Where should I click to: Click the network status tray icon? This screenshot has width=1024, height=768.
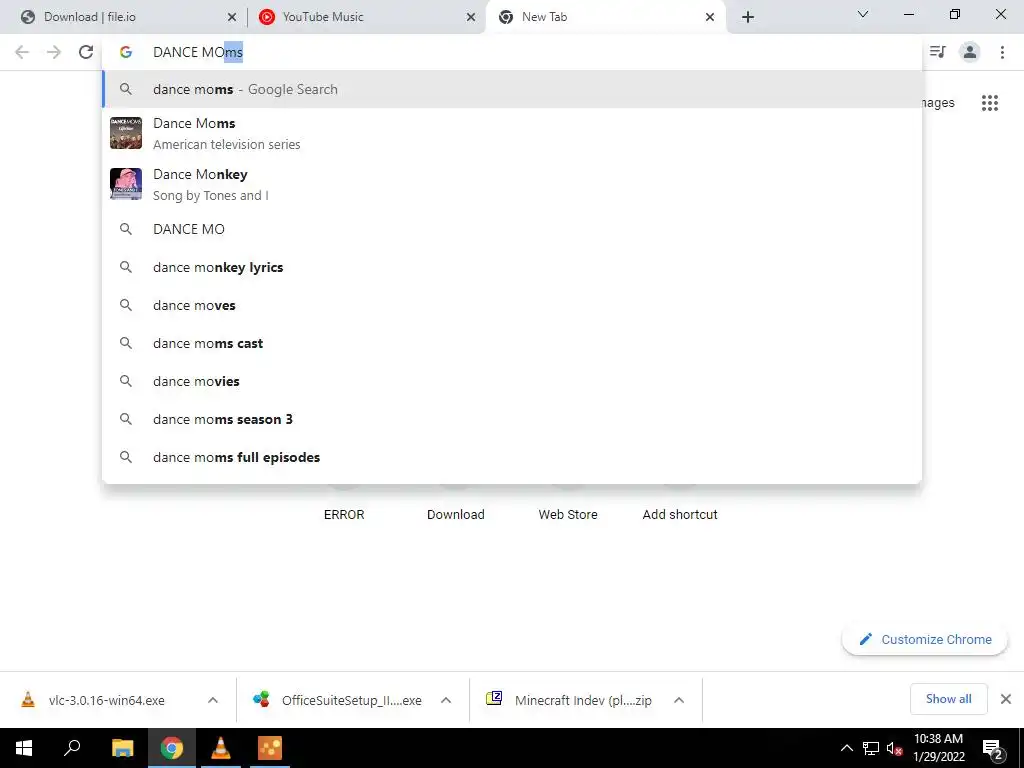(x=871, y=748)
